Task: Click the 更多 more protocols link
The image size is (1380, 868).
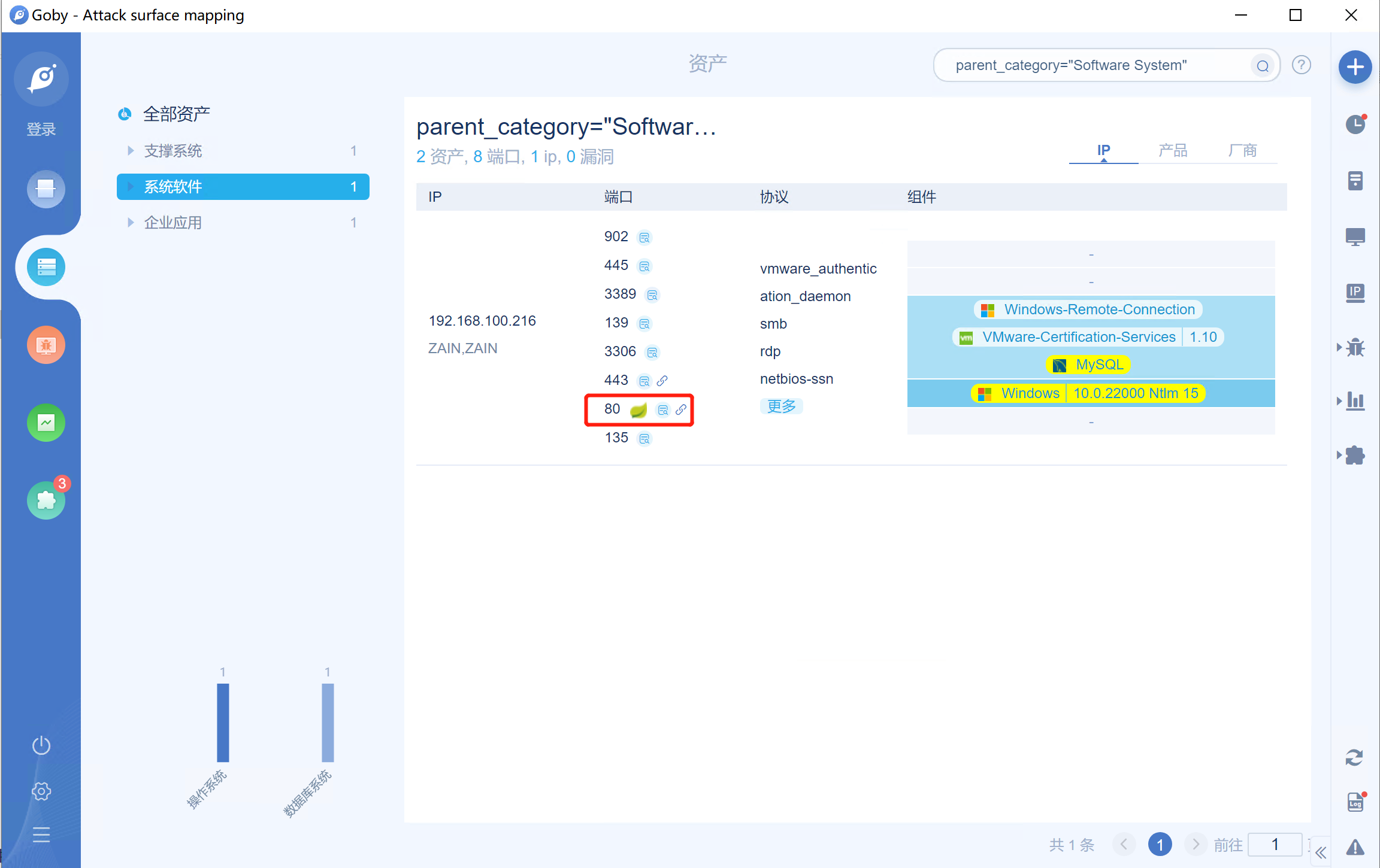Action: coord(782,406)
